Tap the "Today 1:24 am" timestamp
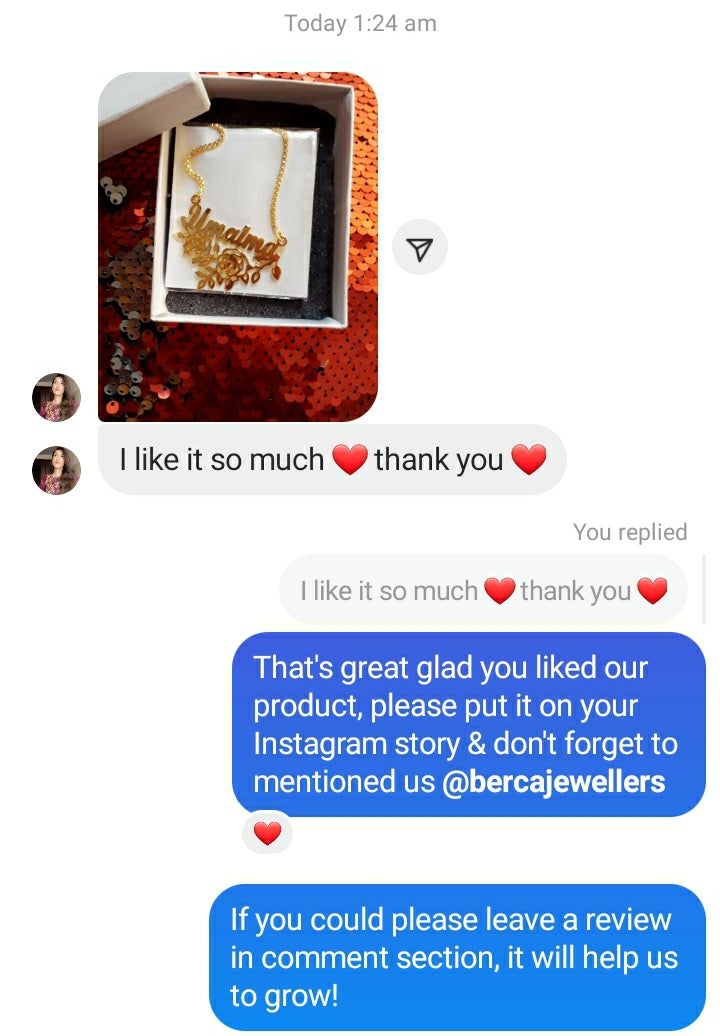Image resolution: width=720 pixels, height=1036 pixels. [x=360, y=23]
